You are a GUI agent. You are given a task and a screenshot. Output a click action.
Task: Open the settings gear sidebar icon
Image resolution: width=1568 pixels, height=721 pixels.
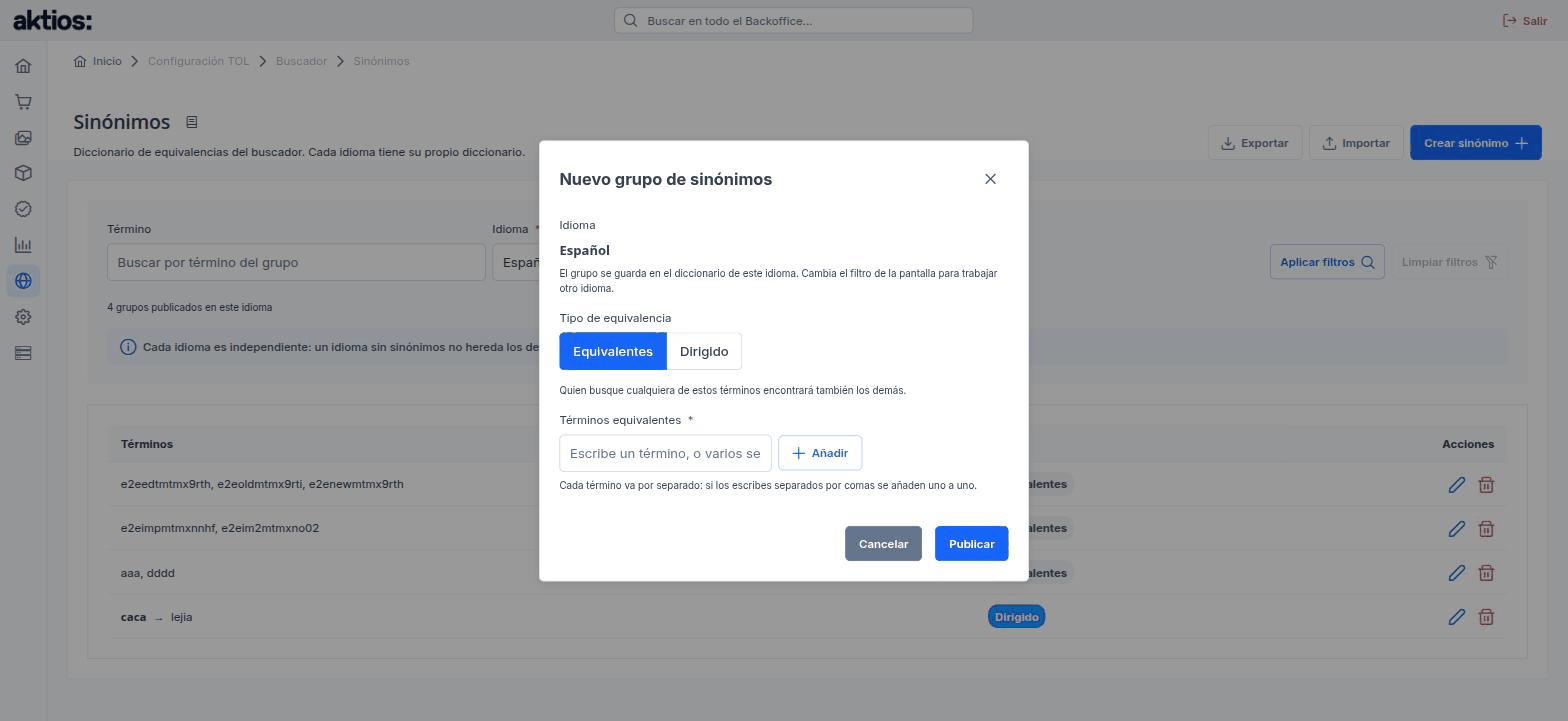[x=23, y=317]
